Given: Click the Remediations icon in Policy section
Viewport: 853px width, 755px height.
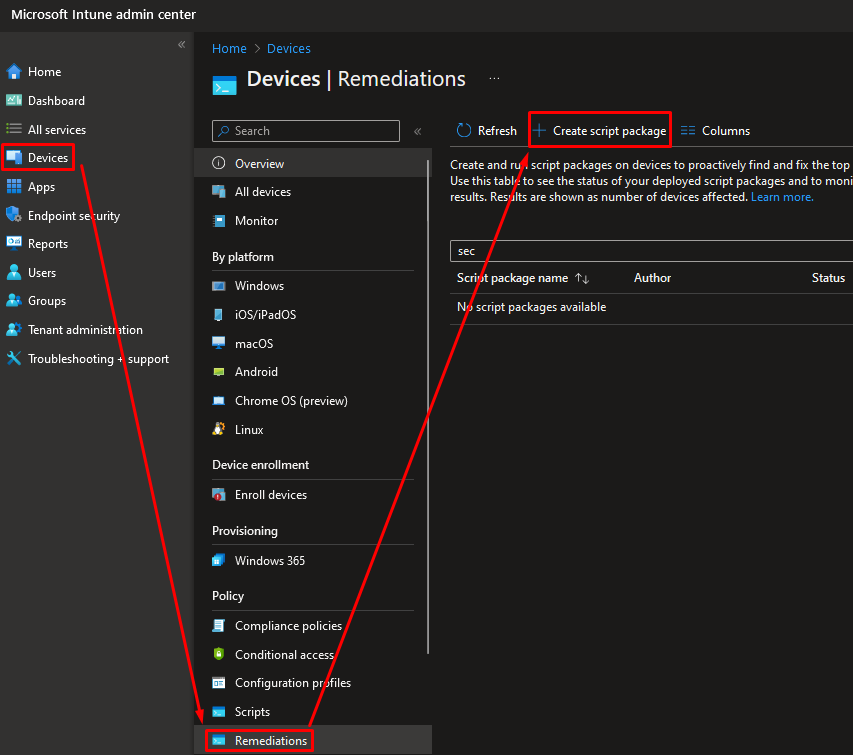Looking at the screenshot, I should [x=219, y=740].
